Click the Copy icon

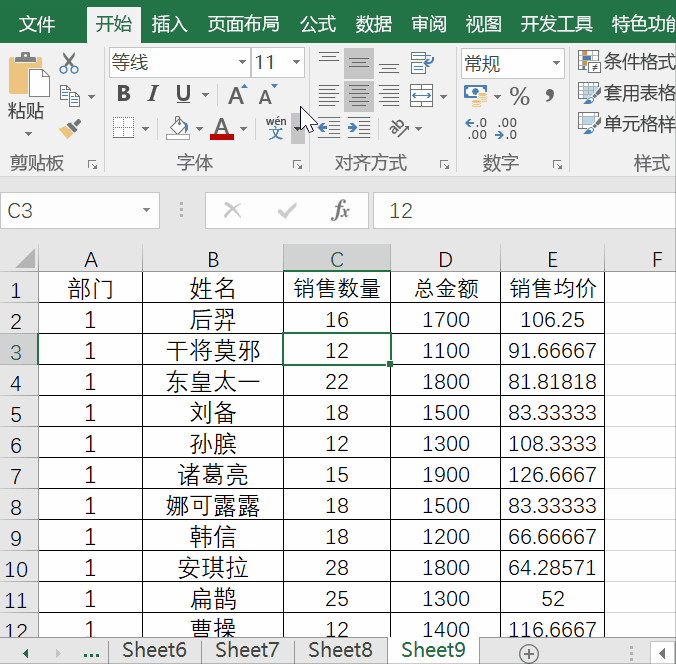(70, 96)
